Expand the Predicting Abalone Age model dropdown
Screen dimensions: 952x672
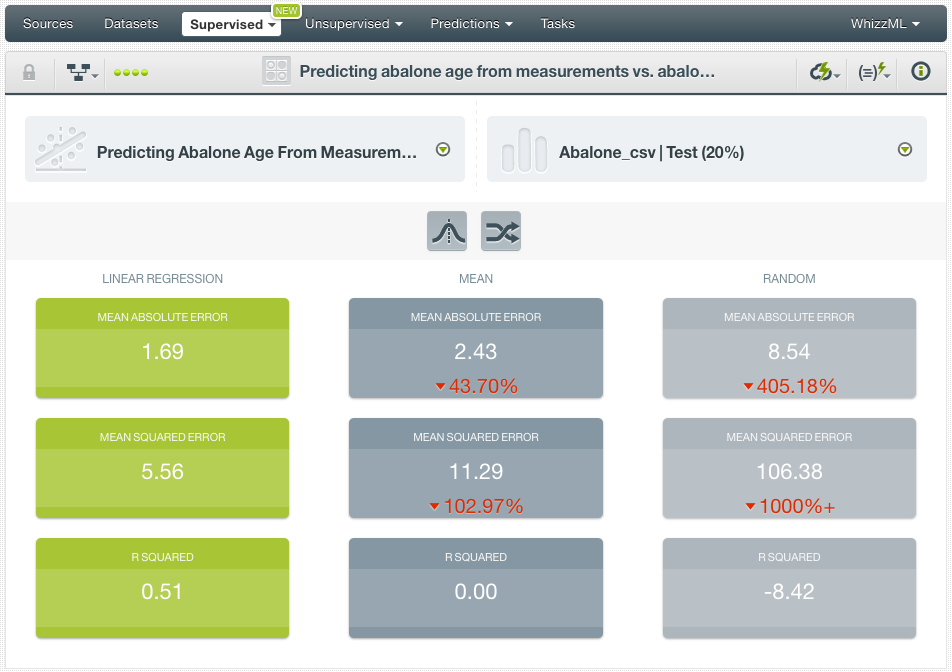441,149
